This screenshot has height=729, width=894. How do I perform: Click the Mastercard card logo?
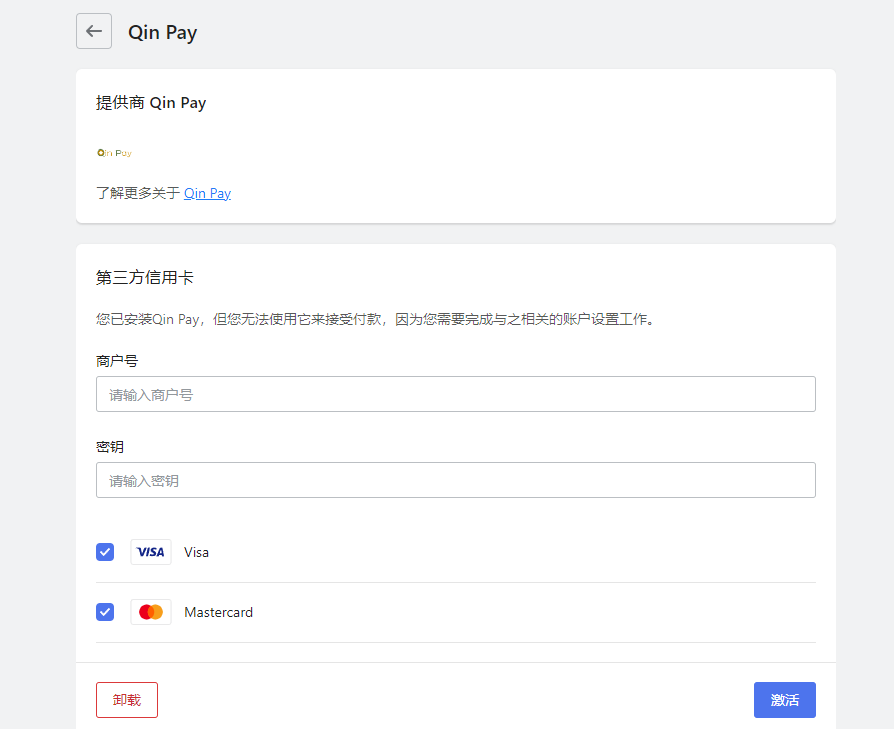[x=151, y=612]
